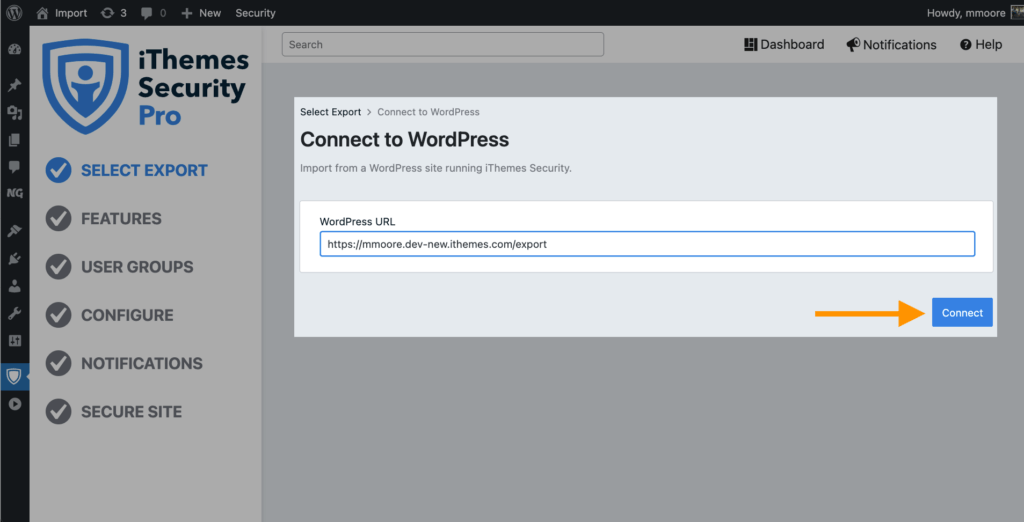Open Appearance brush icon in sidebar

click(14, 231)
